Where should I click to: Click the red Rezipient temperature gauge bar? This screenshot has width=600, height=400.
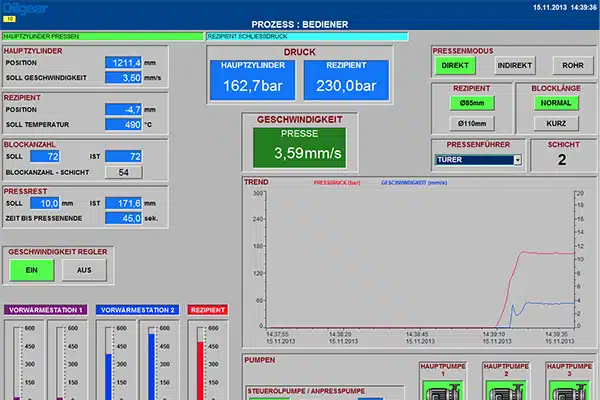coord(201,371)
